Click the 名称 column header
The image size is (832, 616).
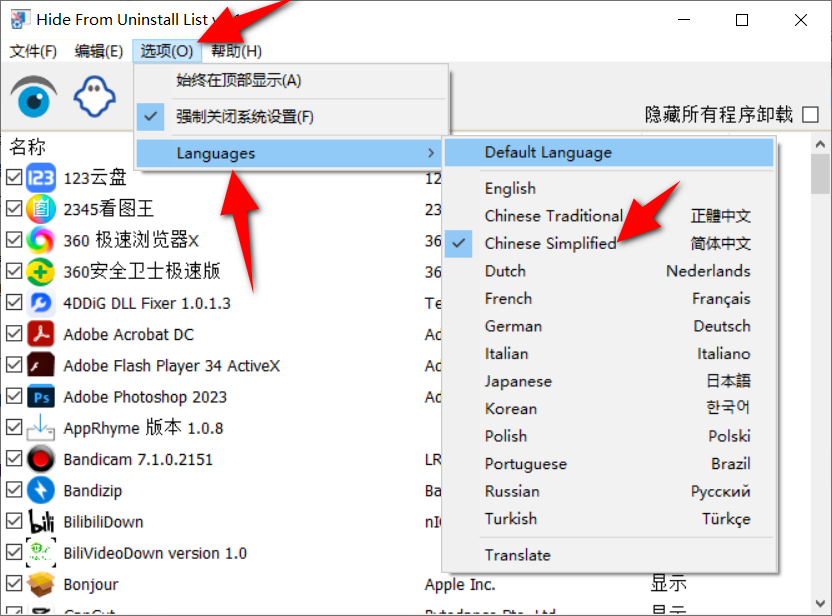pyautogui.click(x=28, y=146)
